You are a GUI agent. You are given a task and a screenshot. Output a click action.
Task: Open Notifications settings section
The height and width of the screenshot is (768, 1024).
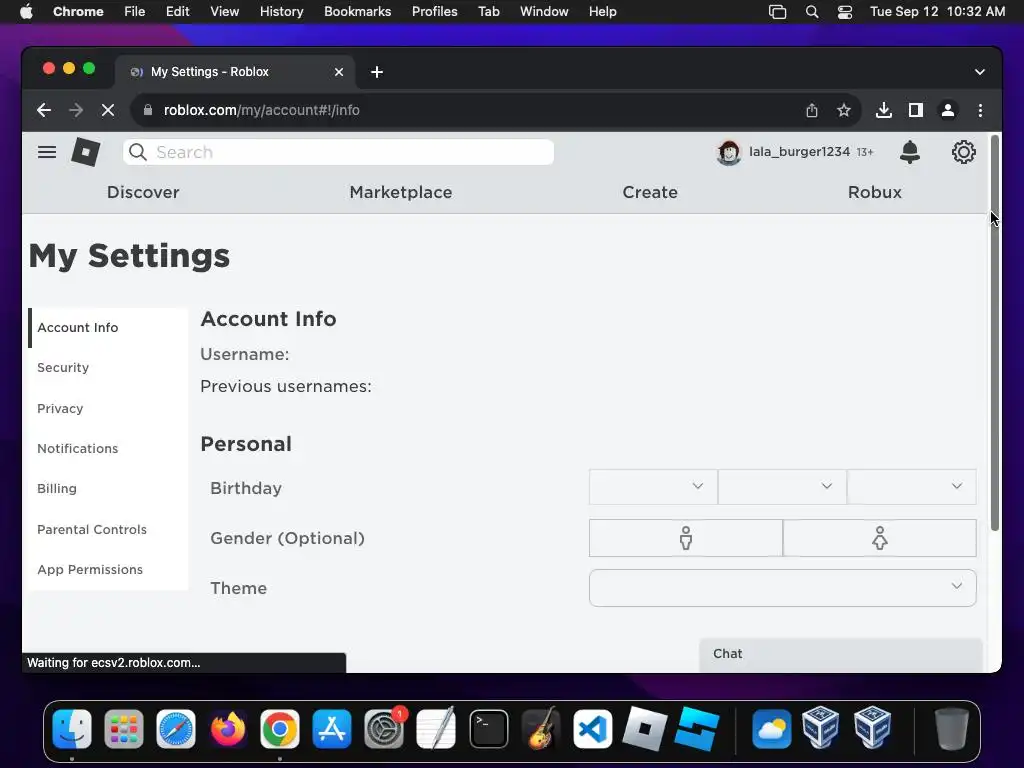108,449
